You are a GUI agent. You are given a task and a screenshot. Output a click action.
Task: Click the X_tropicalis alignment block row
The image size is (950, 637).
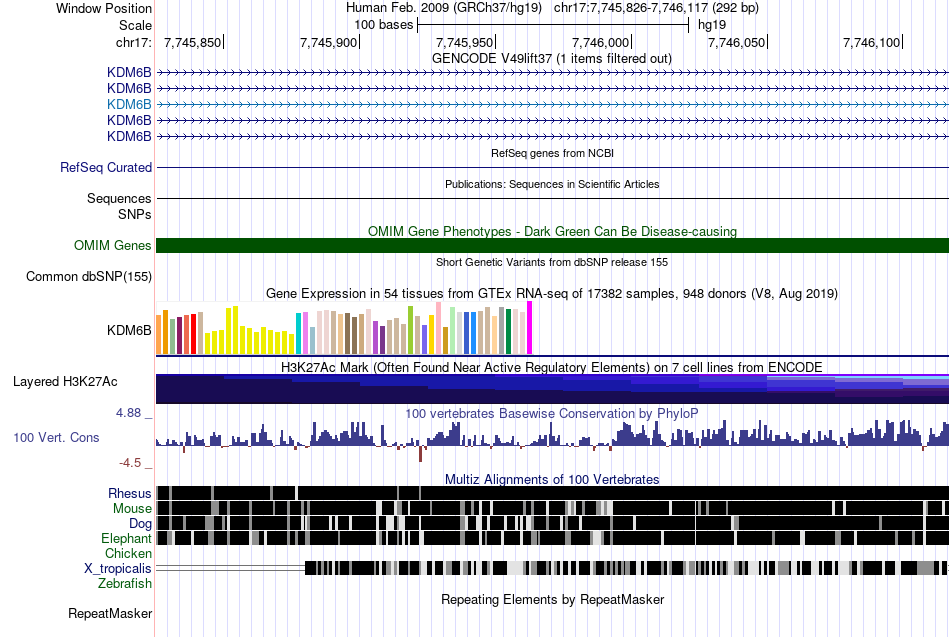(553, 568)
